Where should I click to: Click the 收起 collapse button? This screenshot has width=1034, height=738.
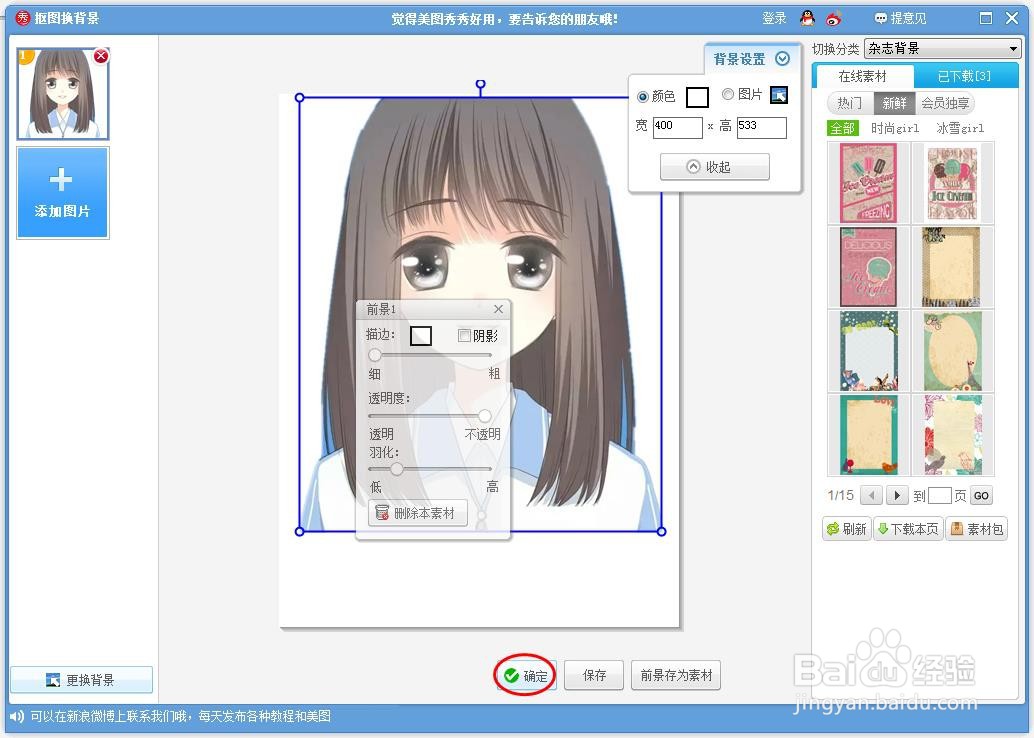(714, 167)
